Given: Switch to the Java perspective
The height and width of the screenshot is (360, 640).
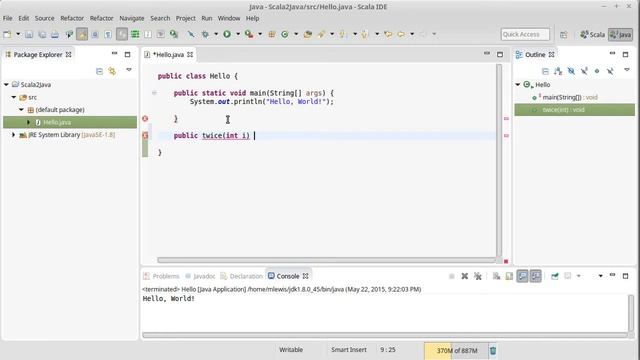Looking at the screenshot, I should [620, 35].
